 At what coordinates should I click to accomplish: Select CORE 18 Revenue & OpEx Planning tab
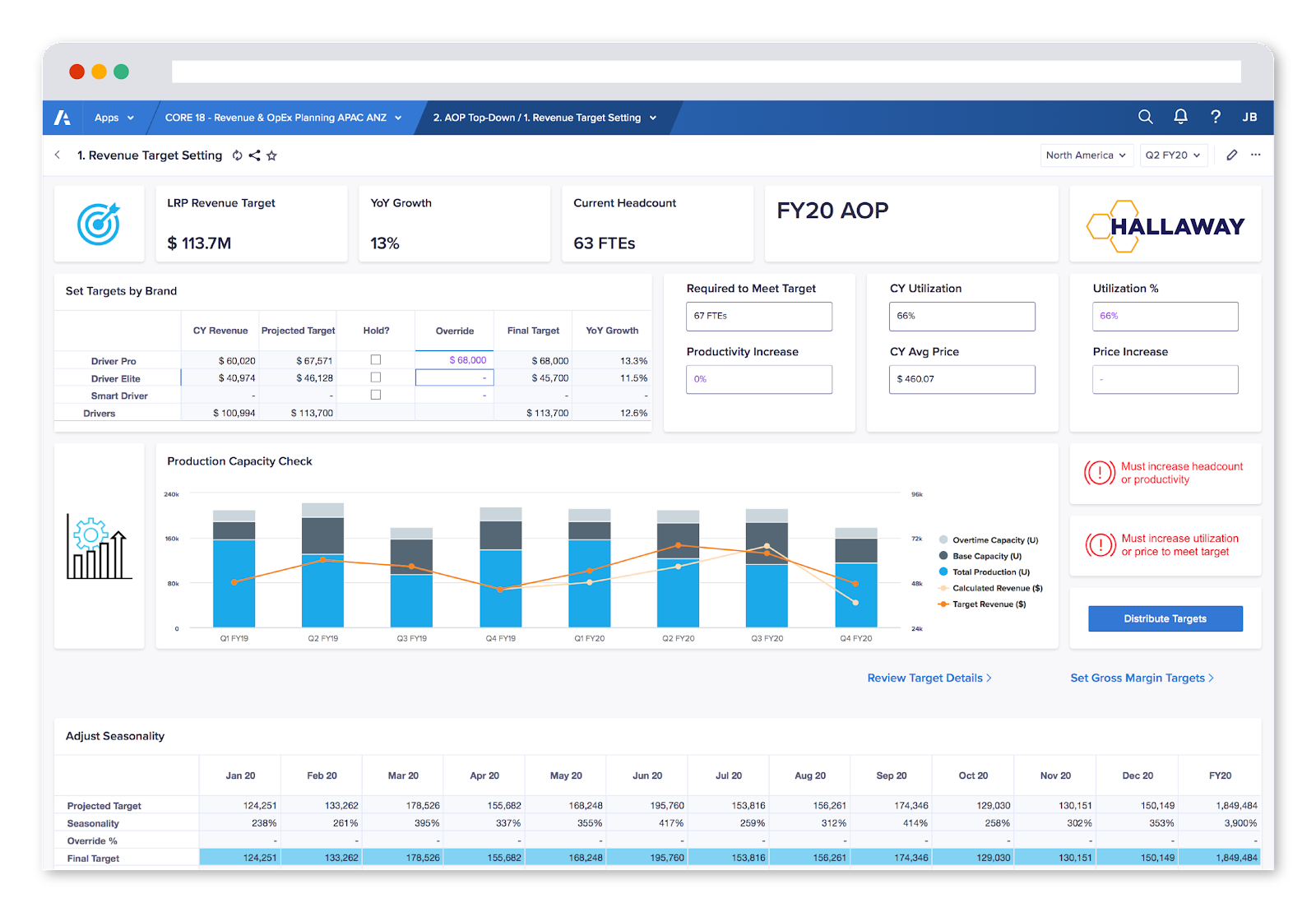(x=280, y=118)
